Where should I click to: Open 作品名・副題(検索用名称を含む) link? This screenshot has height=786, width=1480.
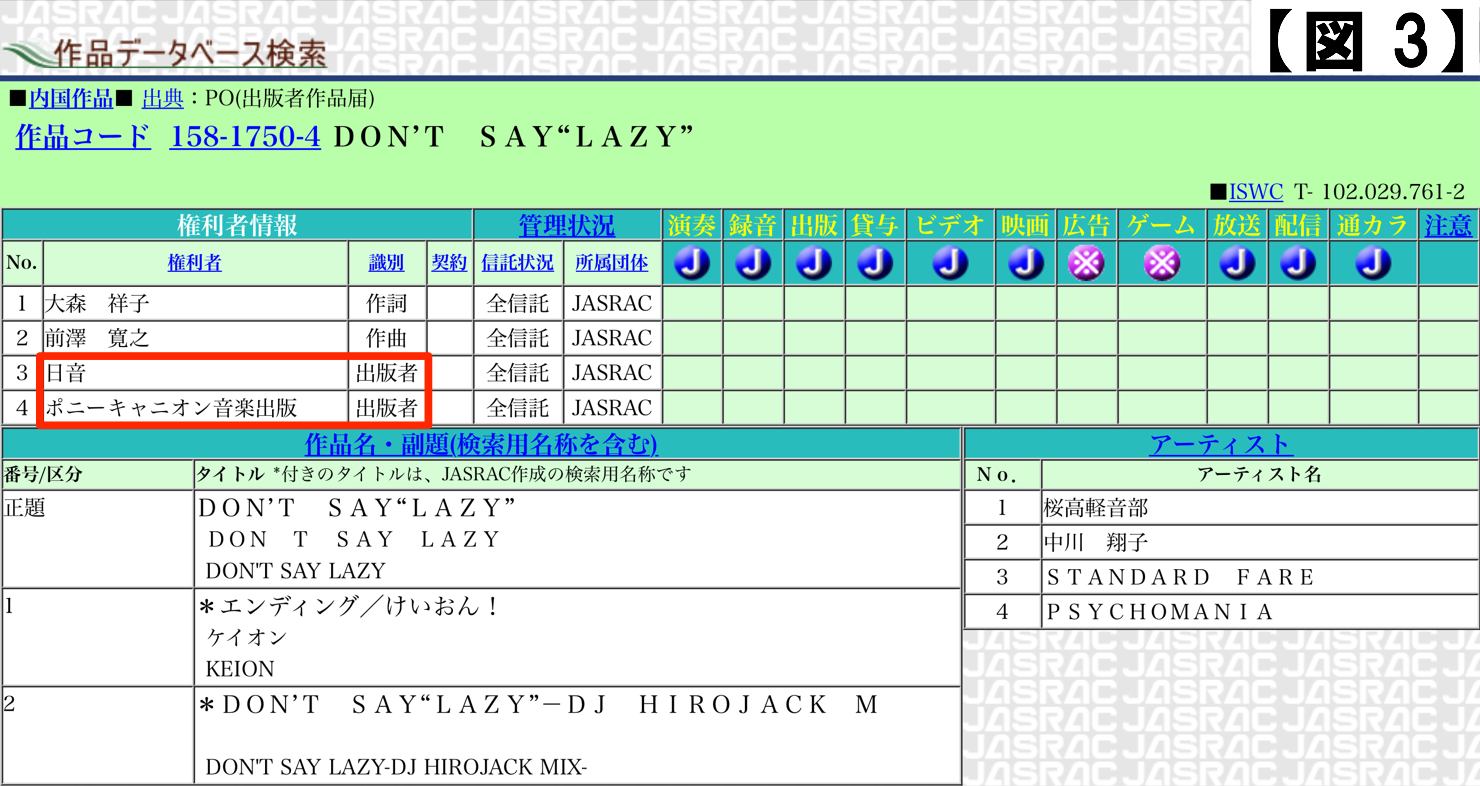481,443
